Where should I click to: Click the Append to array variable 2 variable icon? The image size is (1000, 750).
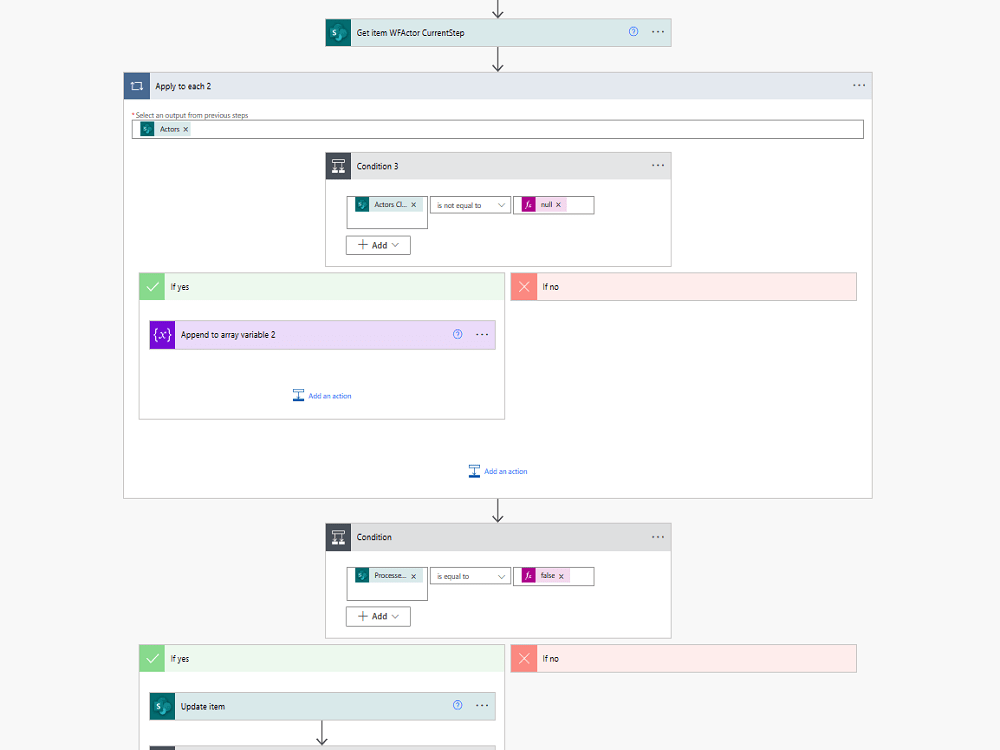coord(161,334)
